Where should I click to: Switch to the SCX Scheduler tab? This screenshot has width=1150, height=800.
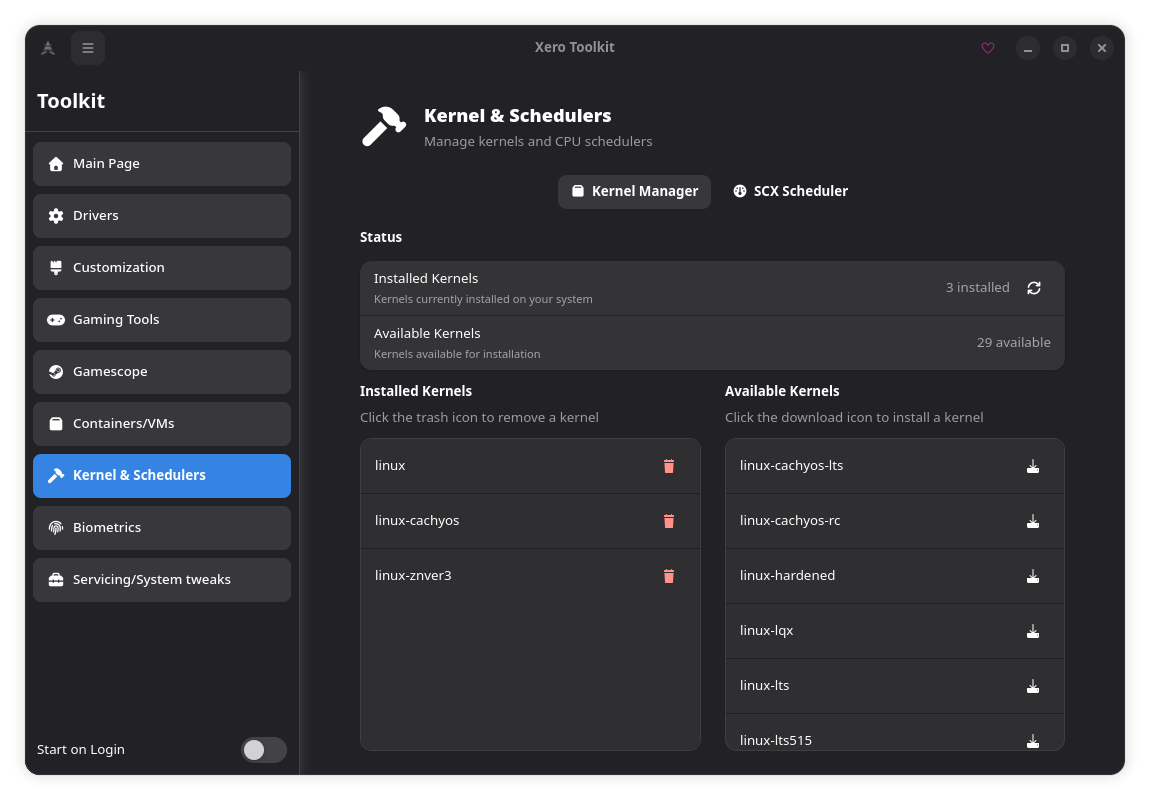click(790, 191)
